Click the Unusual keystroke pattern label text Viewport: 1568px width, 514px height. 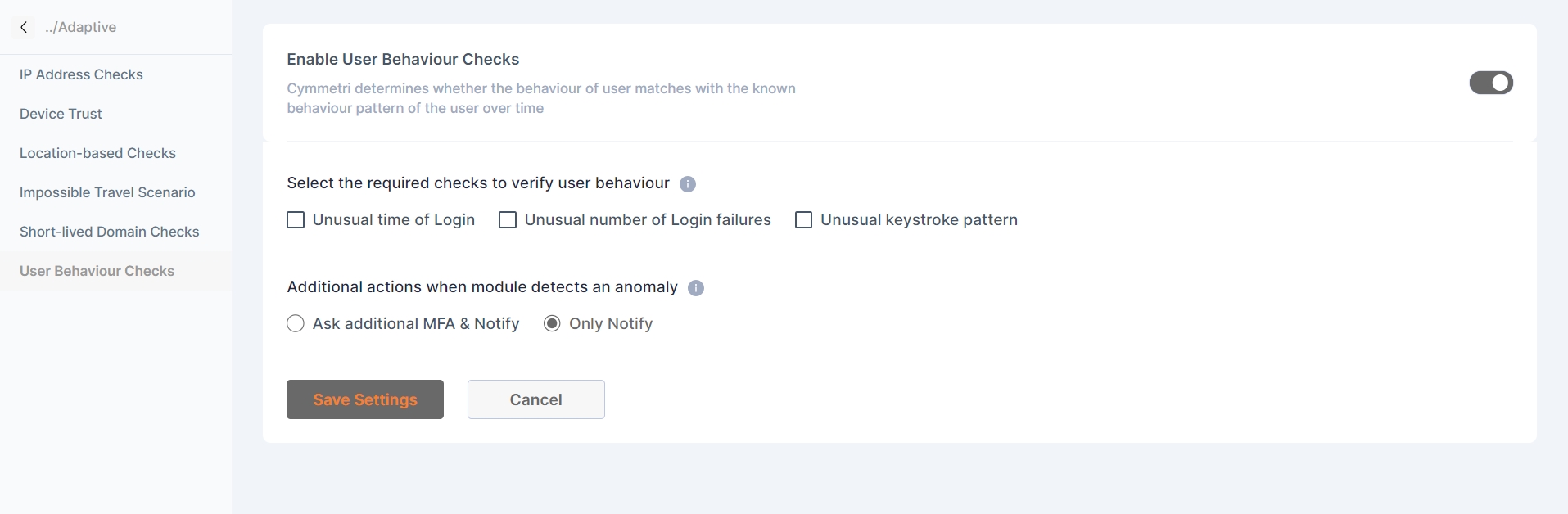(919, 220)
